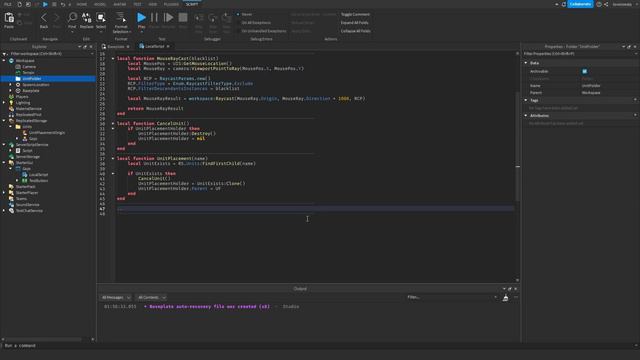This screenshot has height=360, width=640.
Task: Click the Back navigation arrow
Action: (44, 19)
